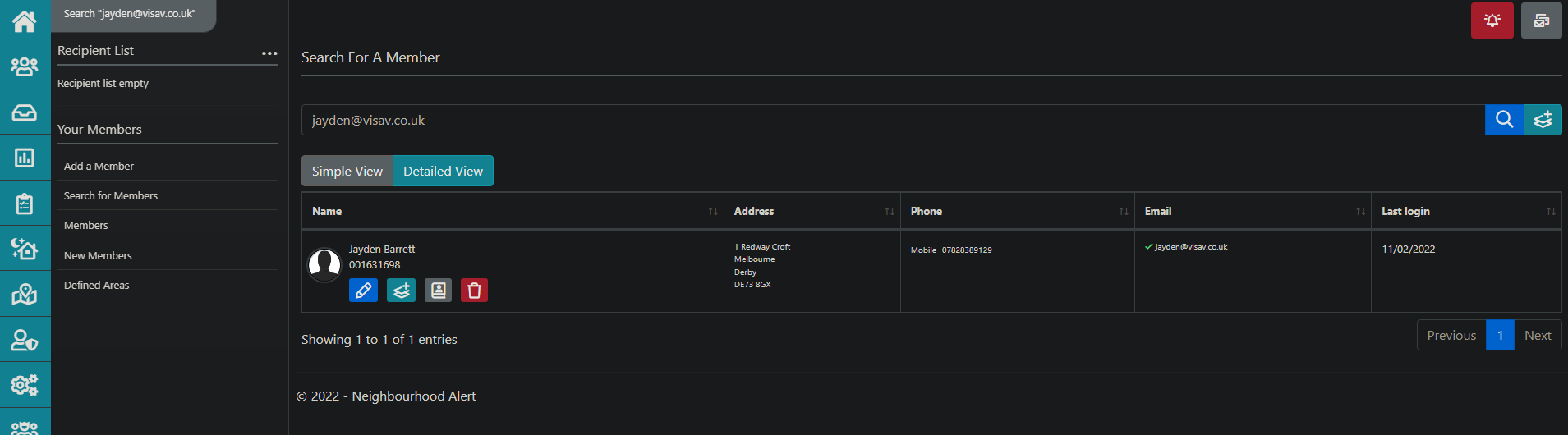Image resolution: width=1568 pixels, height=435 pixels.
Task: Go to Next results page
Action: pos(1537,335)
